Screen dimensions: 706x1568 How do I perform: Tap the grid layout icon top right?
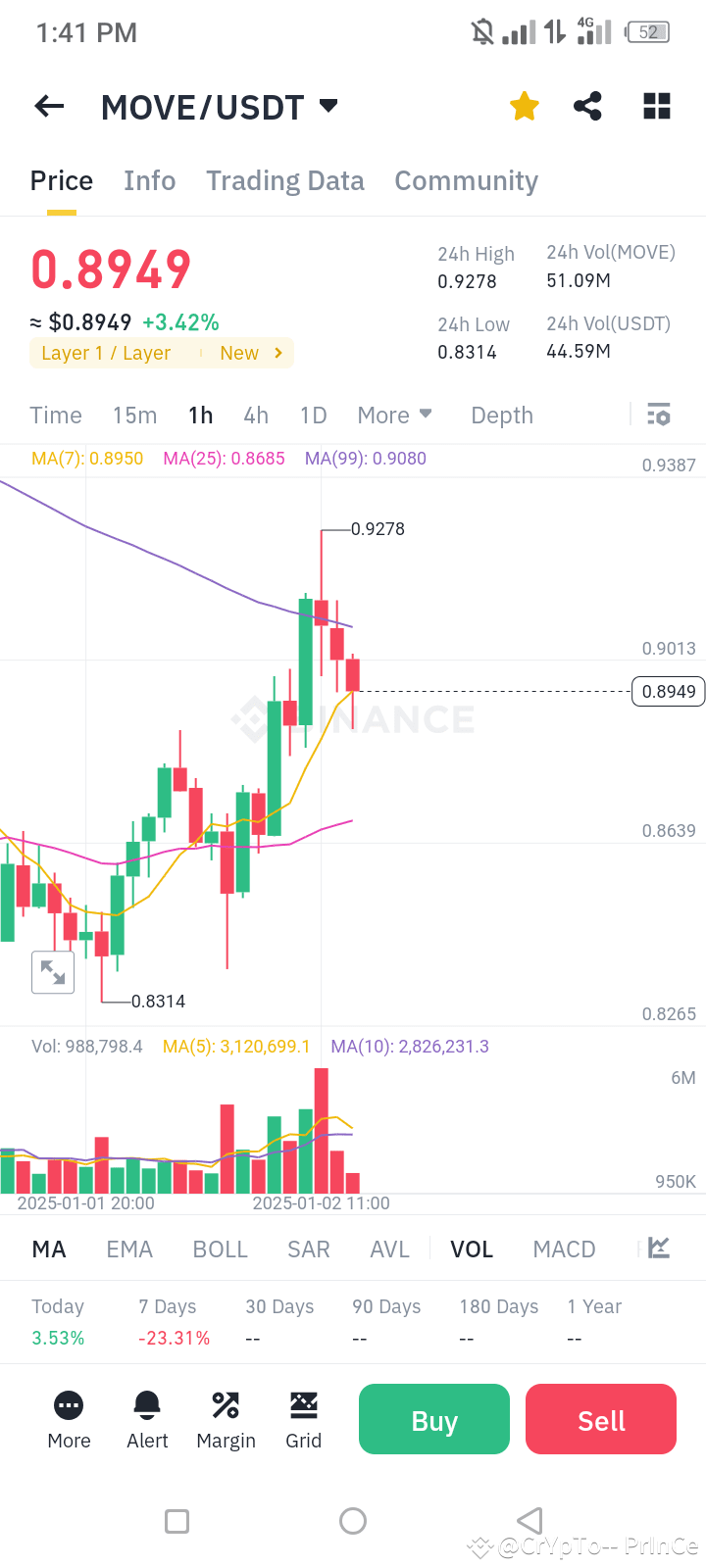656,106
